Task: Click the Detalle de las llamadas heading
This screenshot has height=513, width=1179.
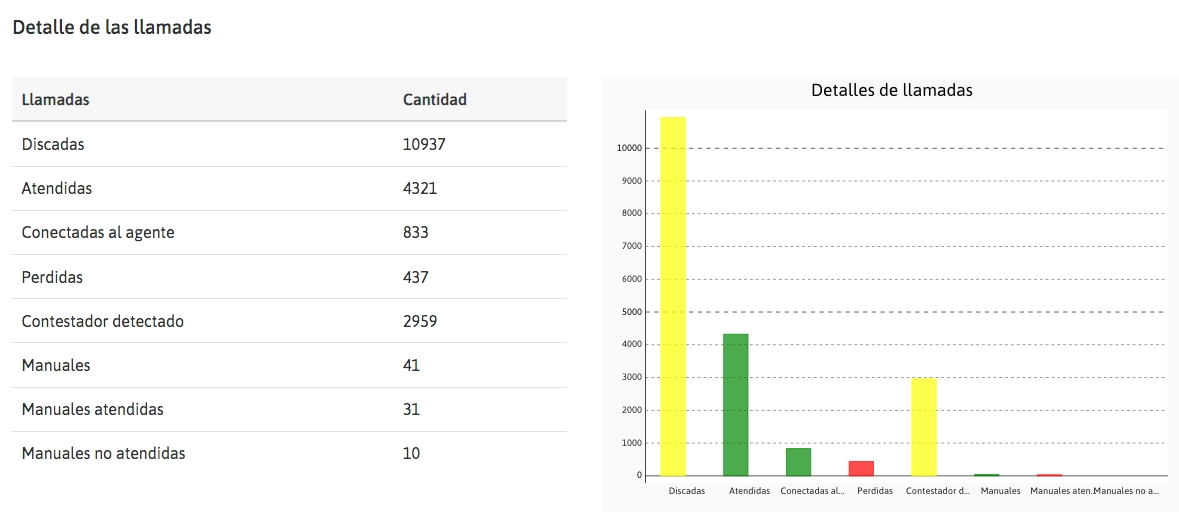Action: tap(112, 28)
